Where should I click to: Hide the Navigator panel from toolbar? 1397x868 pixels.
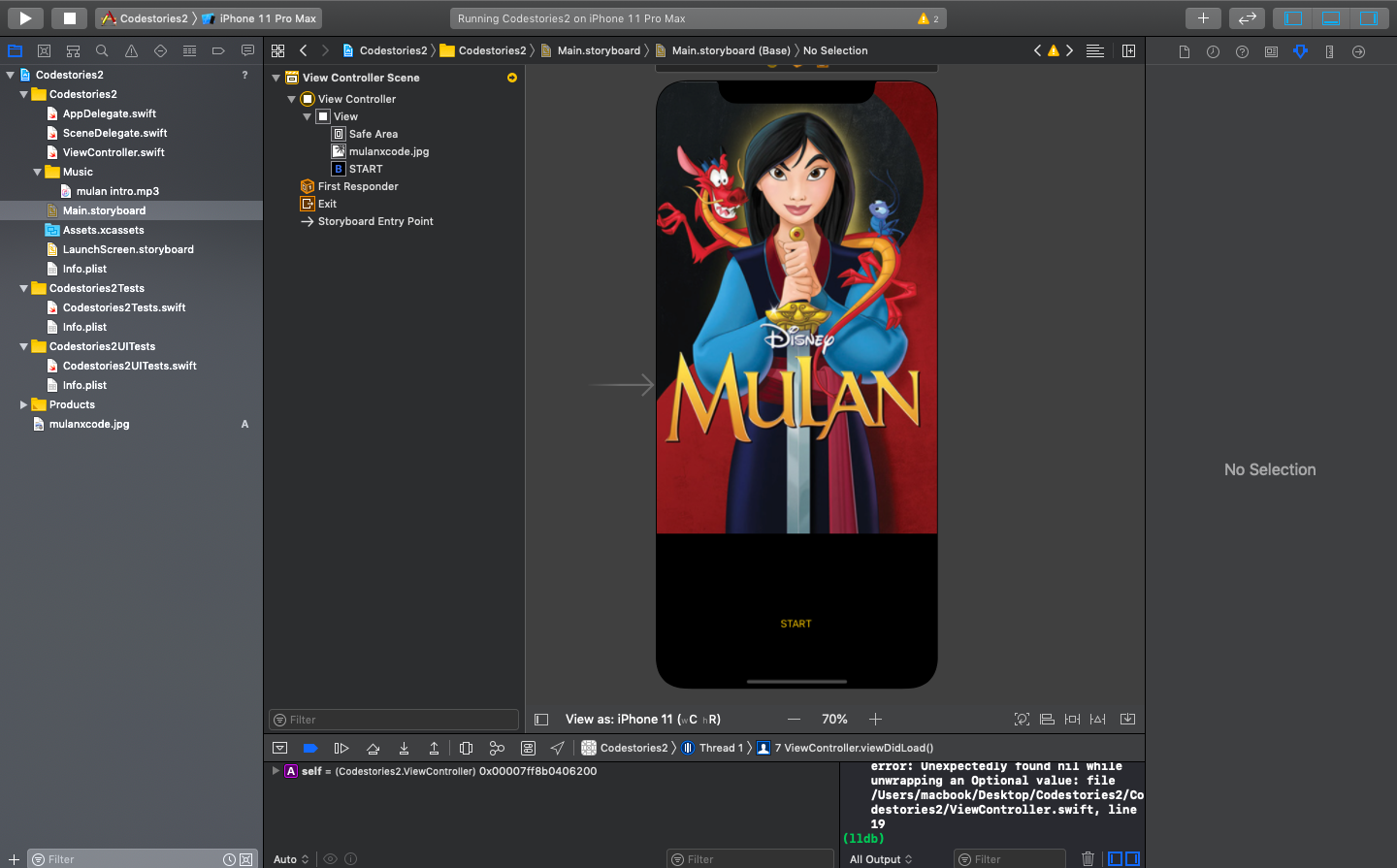[x=1293, y=17]
